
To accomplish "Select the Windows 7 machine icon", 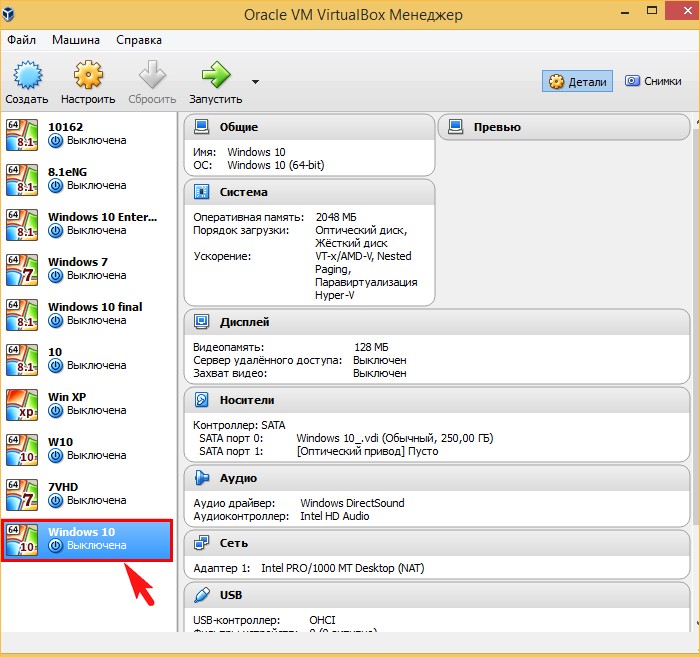I will point(22,270).
